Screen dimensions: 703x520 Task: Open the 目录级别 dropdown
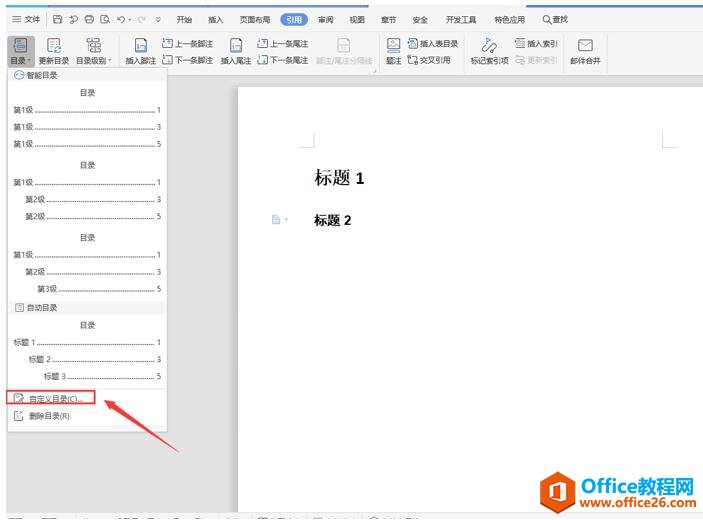93,51
